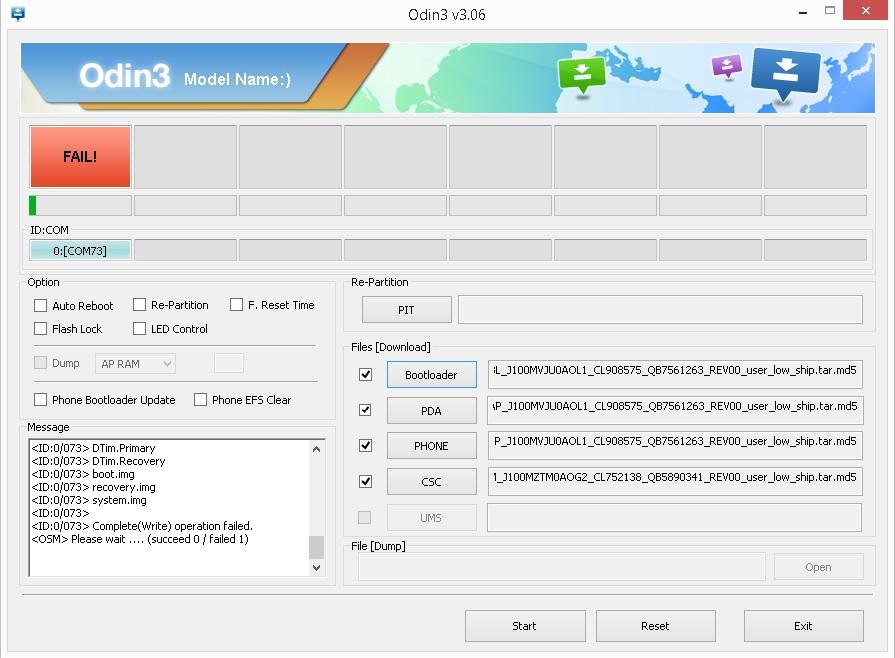This screenshot has width=895, height=658.
Task: Click the small field next to AP RAM
Action: click(x=229, y=363)
